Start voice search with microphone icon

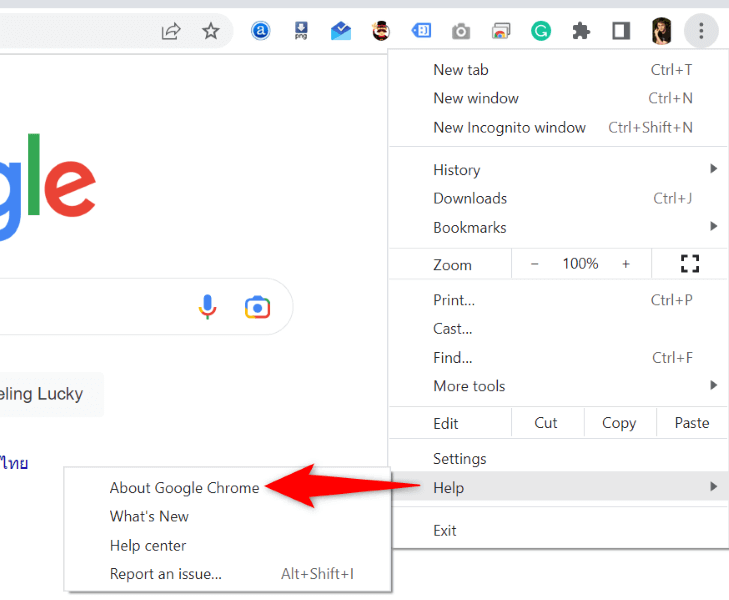tap(207, 307)
